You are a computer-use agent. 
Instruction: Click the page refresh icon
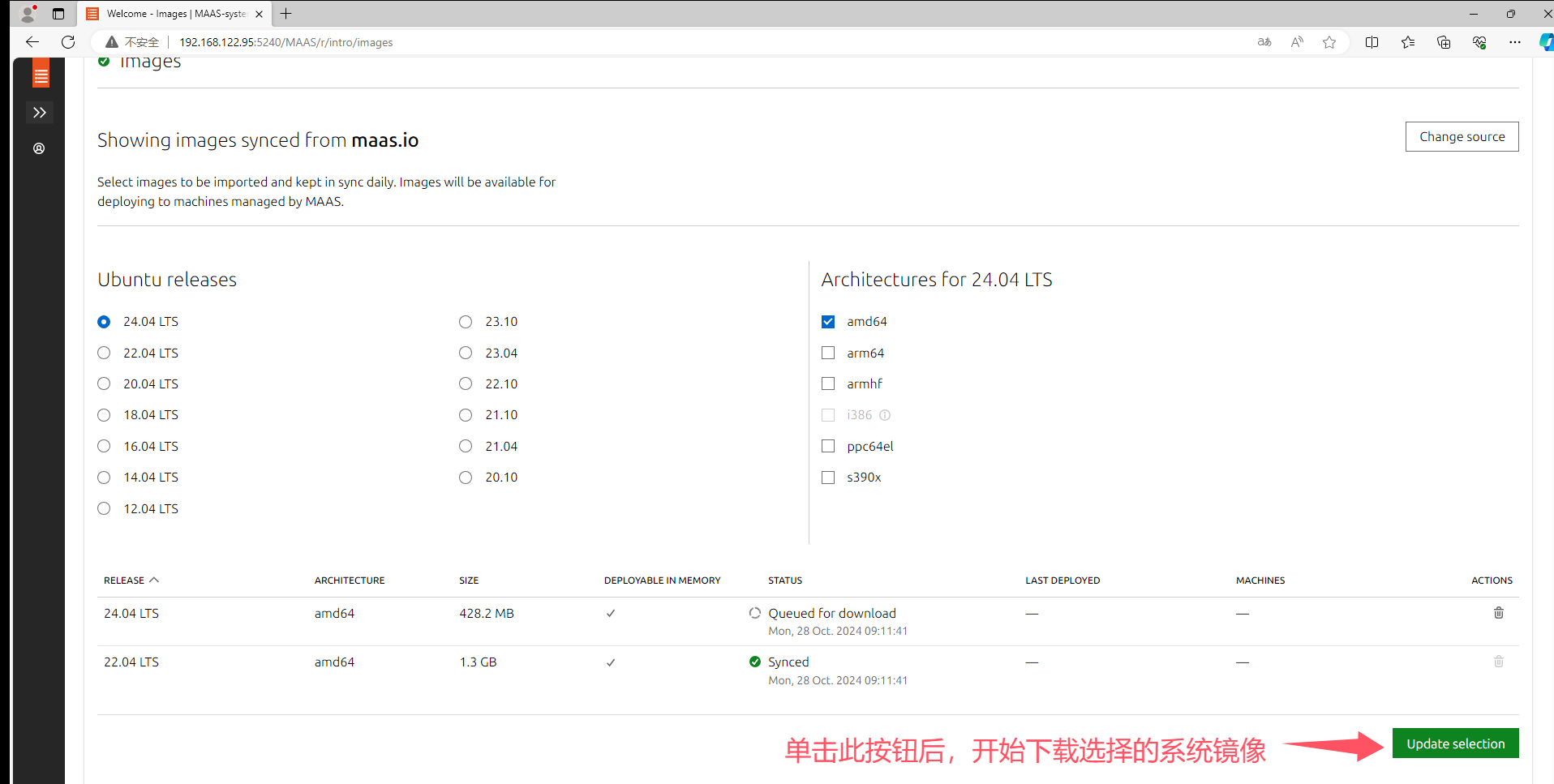pyautogui.click(x=68, y=41)
